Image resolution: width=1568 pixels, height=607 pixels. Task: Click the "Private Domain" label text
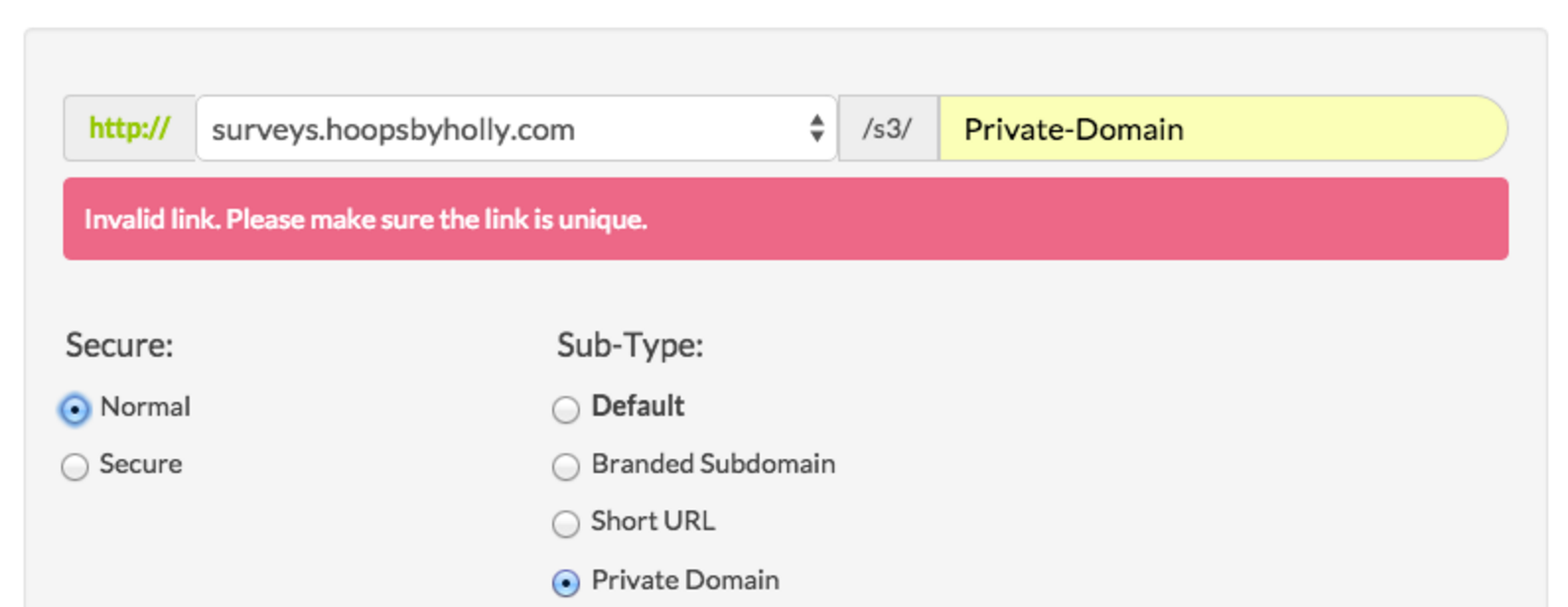pos(685,580)
